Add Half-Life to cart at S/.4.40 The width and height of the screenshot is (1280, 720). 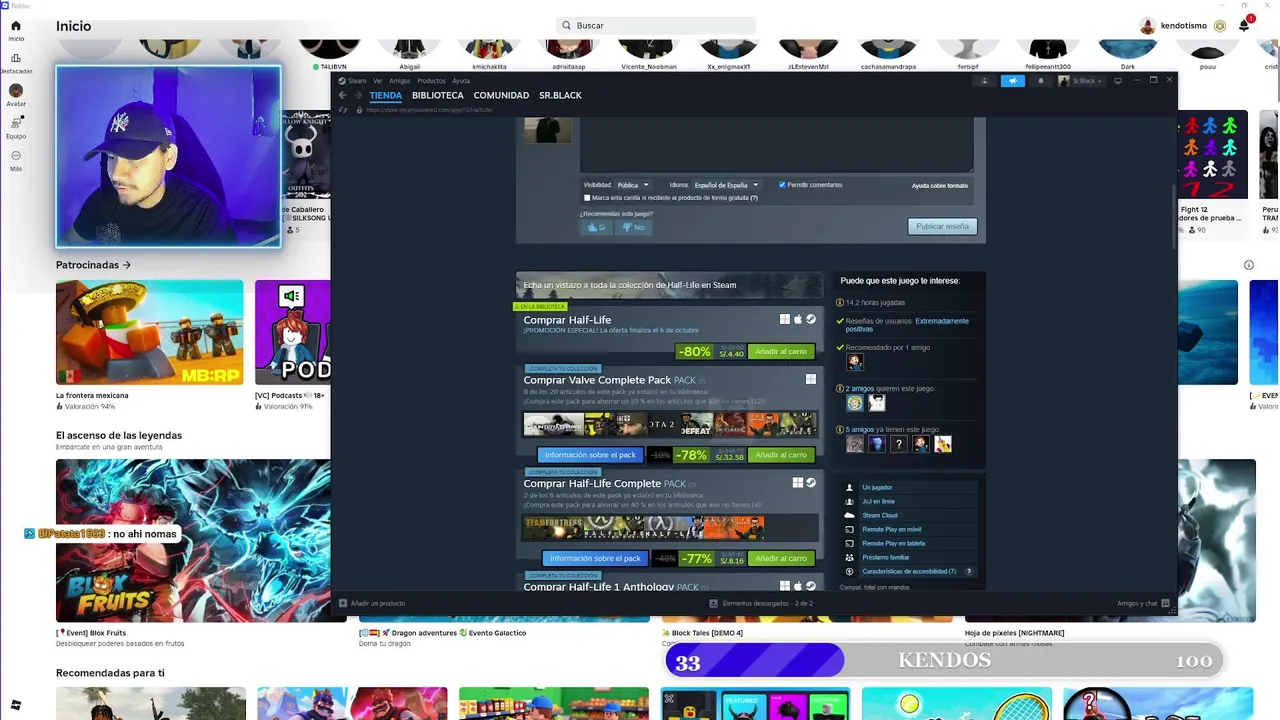(x=781, y=352)
